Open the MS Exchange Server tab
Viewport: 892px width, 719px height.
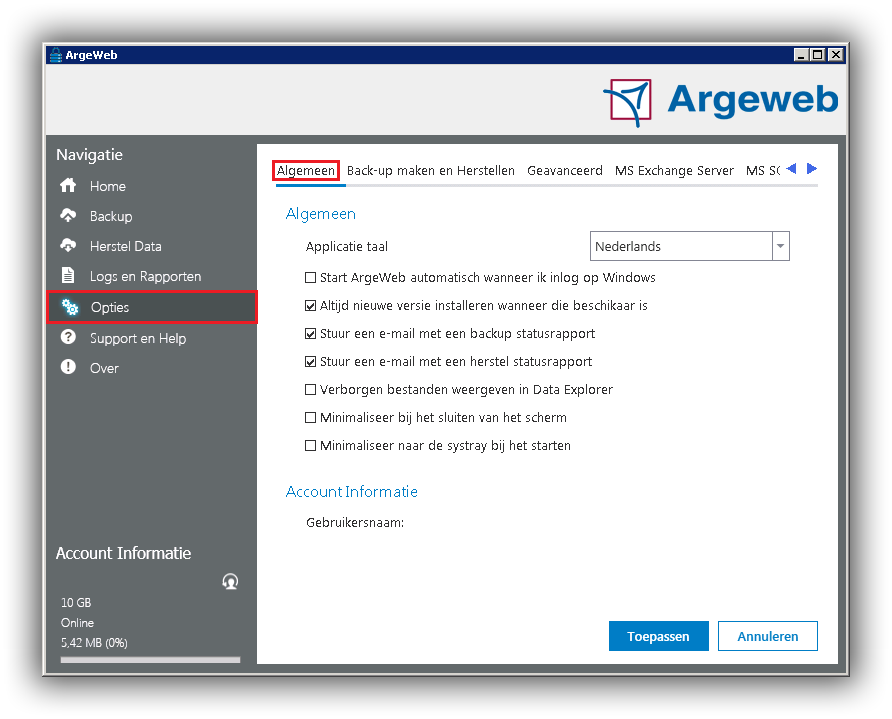click(674, 171)
